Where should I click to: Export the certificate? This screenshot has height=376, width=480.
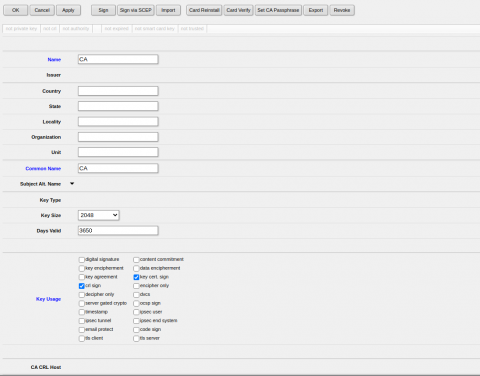316,10
